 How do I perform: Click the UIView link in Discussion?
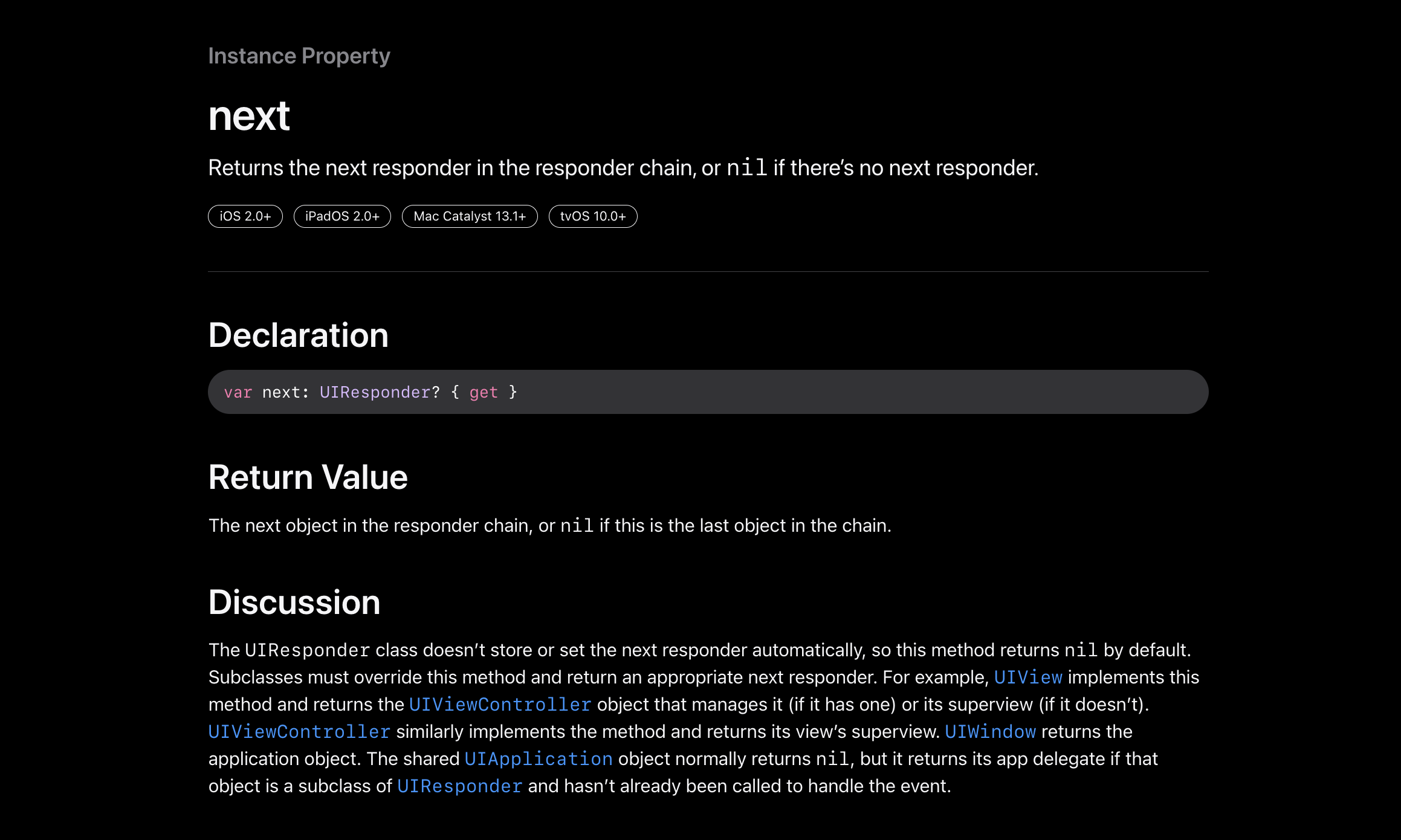click(1027, 677)
